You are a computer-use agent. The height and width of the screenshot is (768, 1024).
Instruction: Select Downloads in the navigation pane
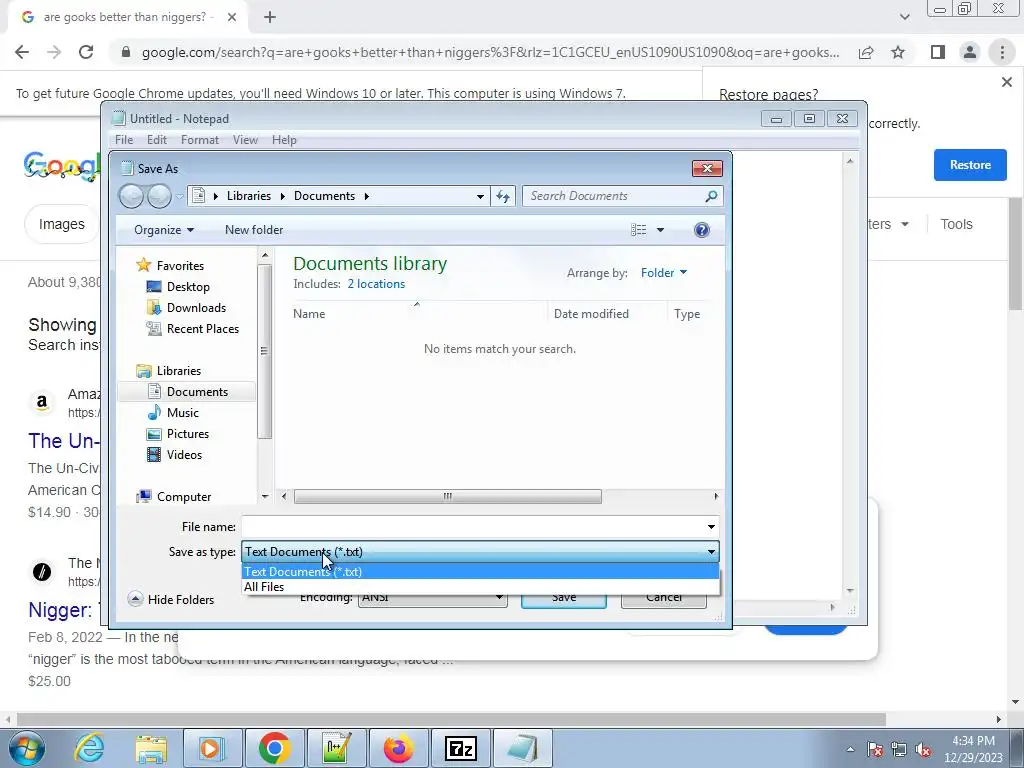click(x=196, y=308)
